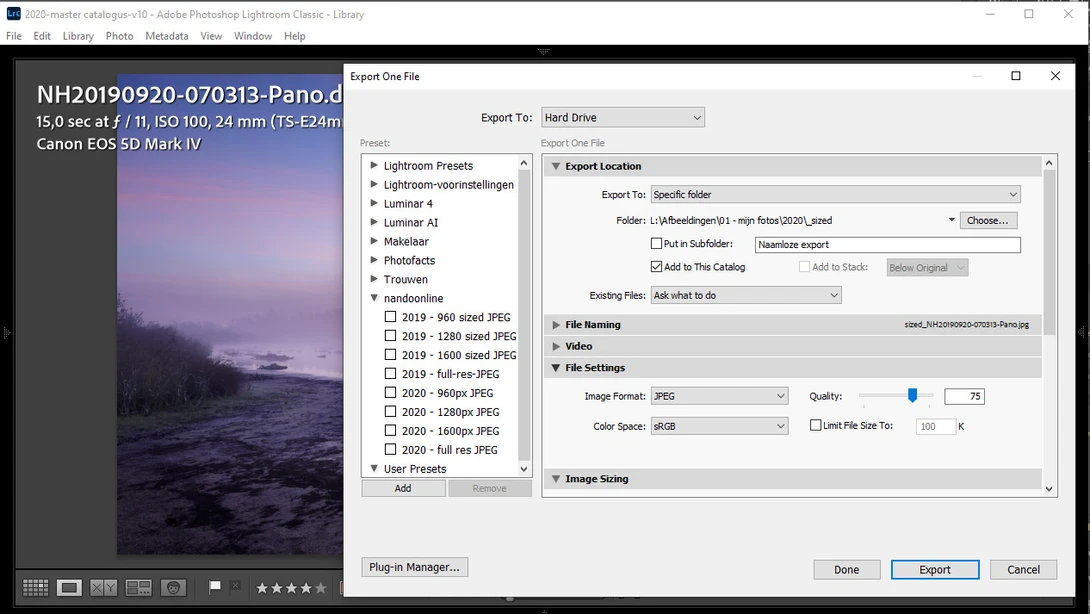
Task: Enable Limit File Size To checkbox
Action: pos(815,425)
